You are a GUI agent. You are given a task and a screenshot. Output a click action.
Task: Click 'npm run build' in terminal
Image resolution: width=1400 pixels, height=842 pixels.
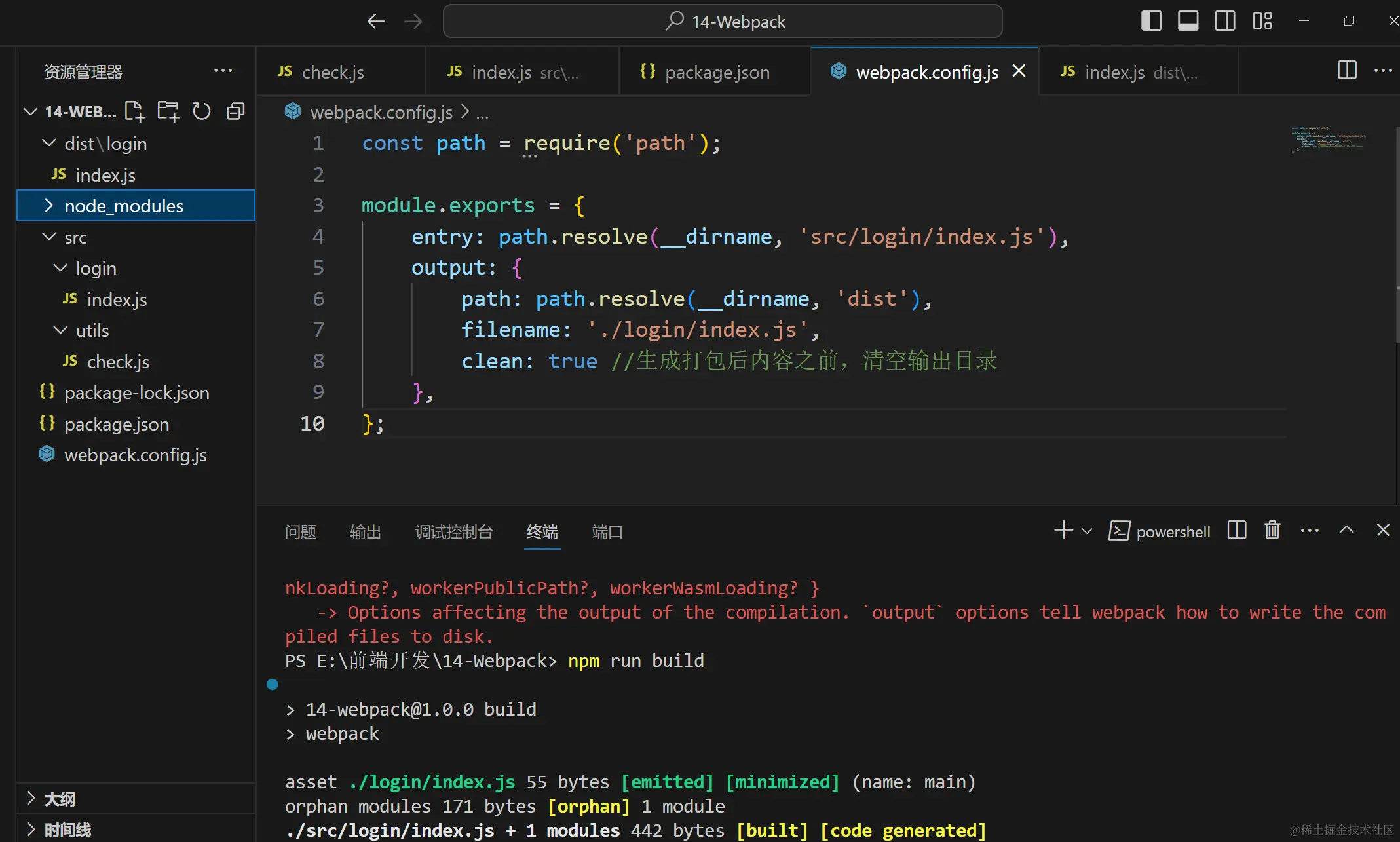(x=635, y=660)
